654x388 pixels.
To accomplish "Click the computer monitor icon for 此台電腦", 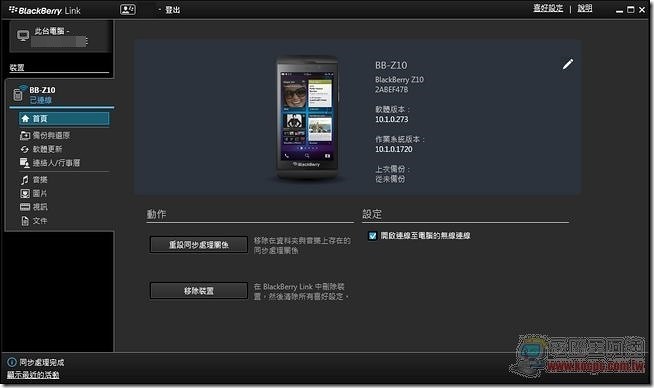I will (23, 36).
